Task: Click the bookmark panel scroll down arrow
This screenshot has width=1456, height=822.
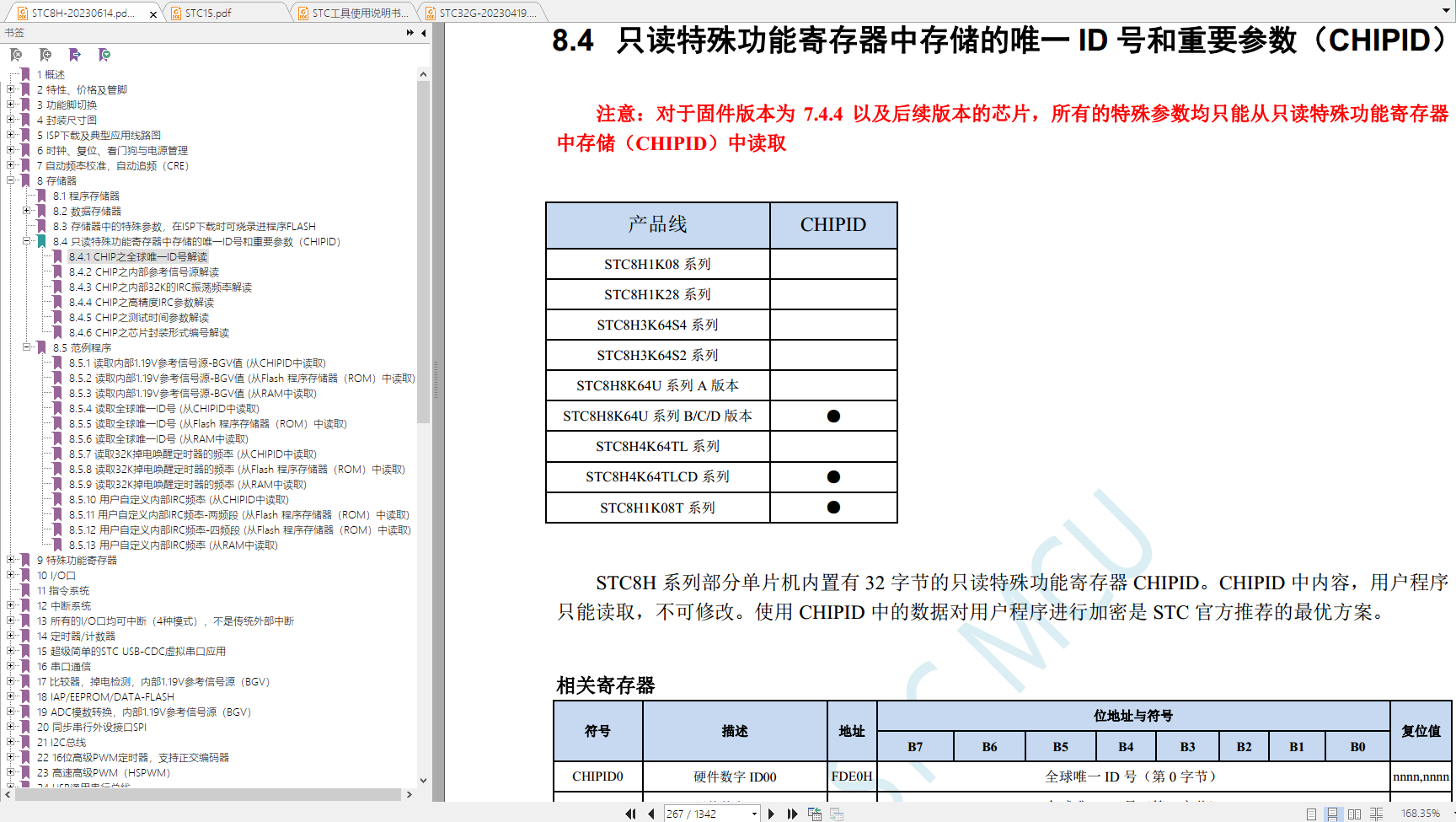Action: coord(423,781)
